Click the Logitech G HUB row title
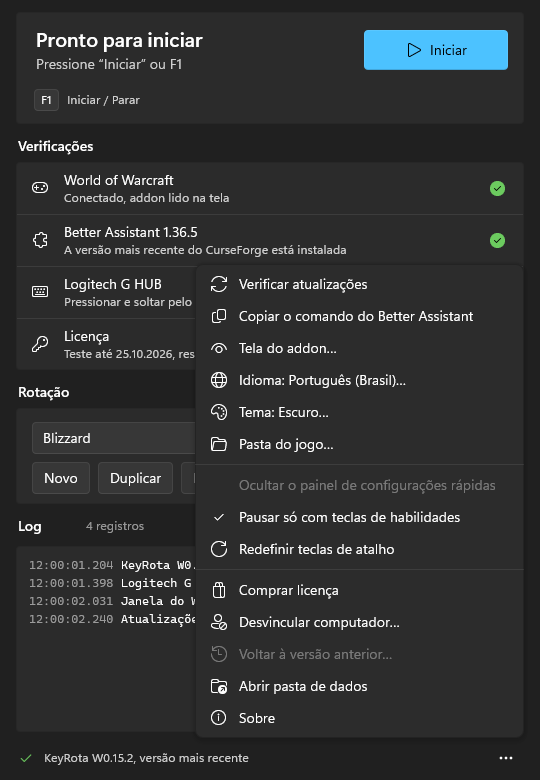The height and width of the screenshot is (780, 540). click(113, 284)
